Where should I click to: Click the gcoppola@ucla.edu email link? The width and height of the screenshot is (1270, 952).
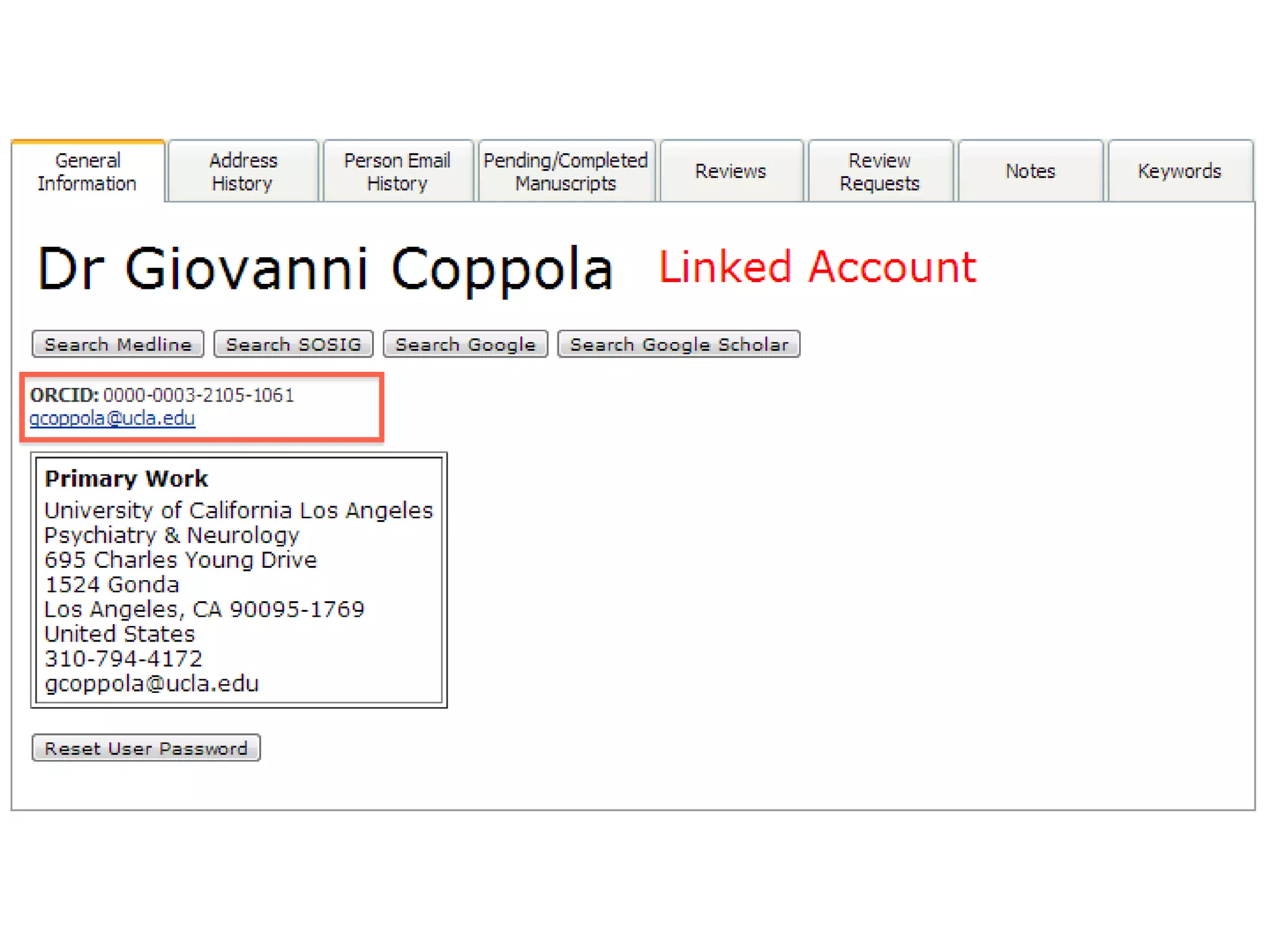(x=112, y=418)
